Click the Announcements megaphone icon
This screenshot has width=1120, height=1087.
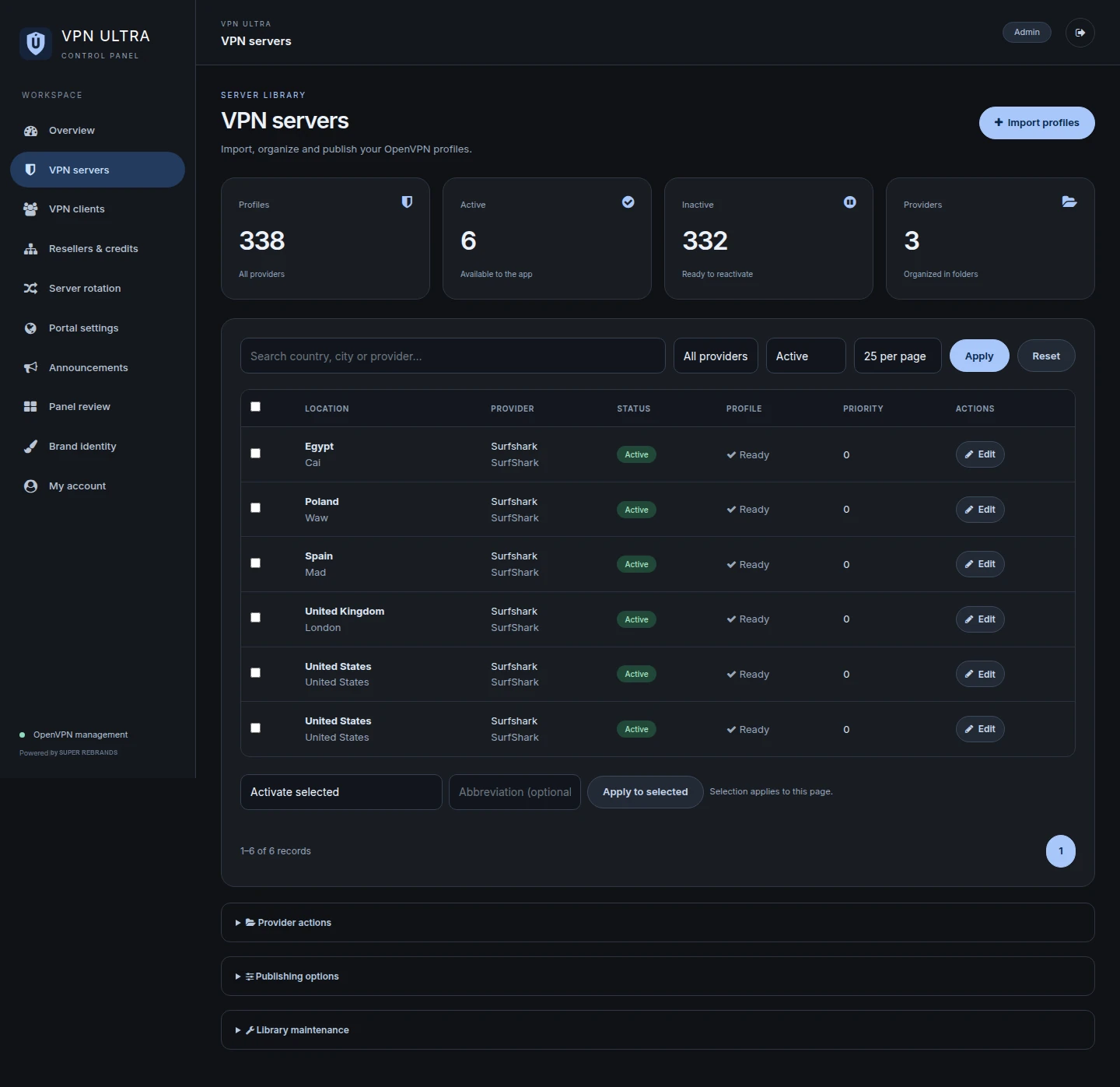(30, 368)
